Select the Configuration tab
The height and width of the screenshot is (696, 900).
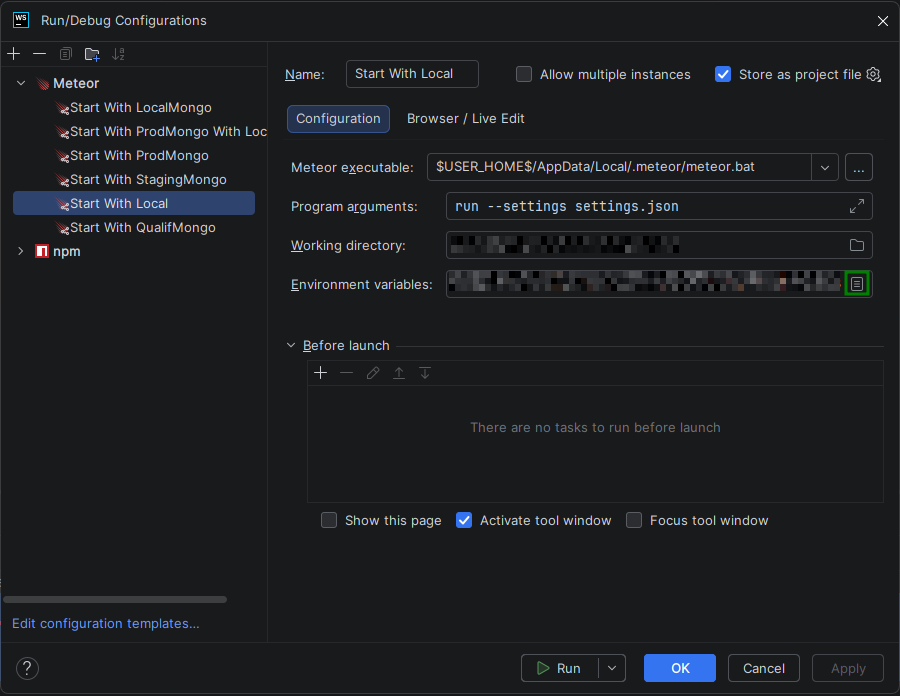338,118
